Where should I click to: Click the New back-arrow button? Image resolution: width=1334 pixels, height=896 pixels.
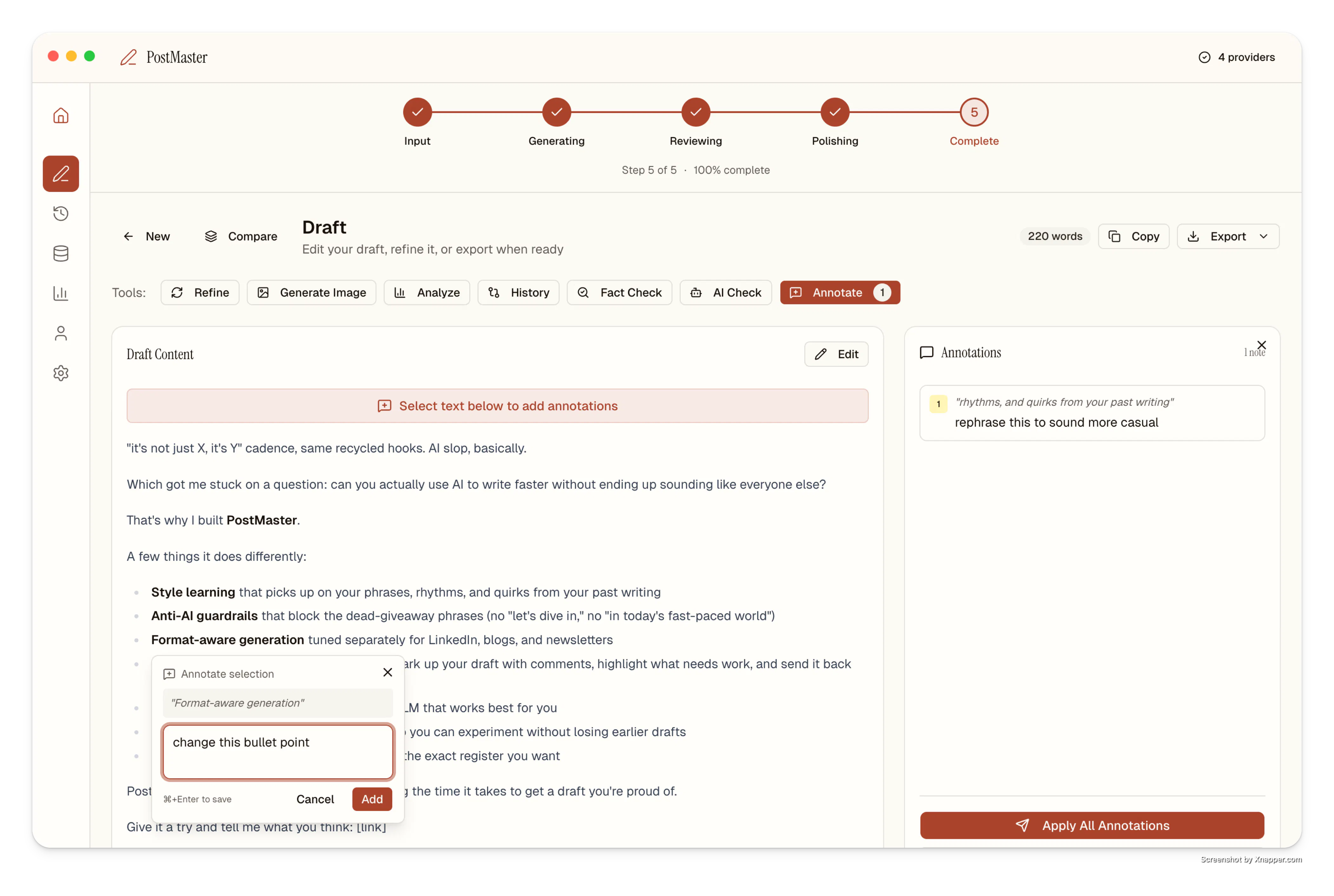(146, 237)
